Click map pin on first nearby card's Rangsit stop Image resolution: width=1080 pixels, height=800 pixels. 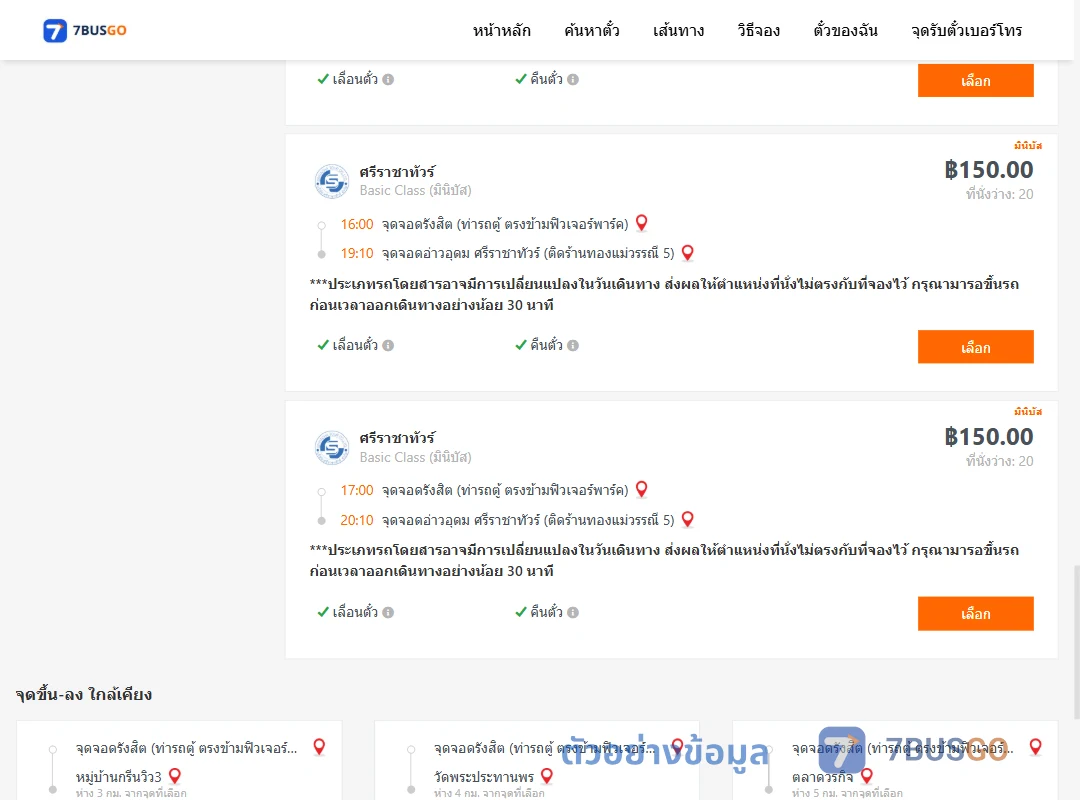[319, 746]
